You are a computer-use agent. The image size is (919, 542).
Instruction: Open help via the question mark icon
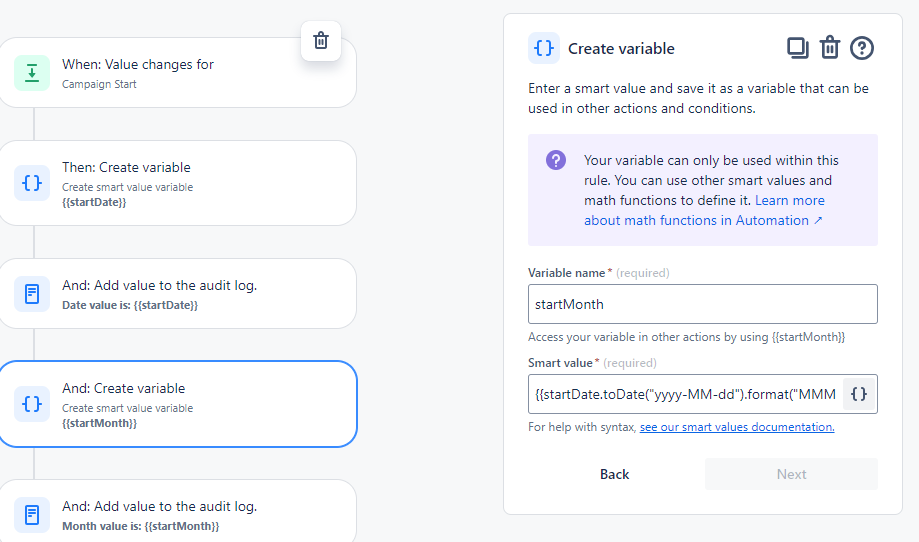click(862, 47)
